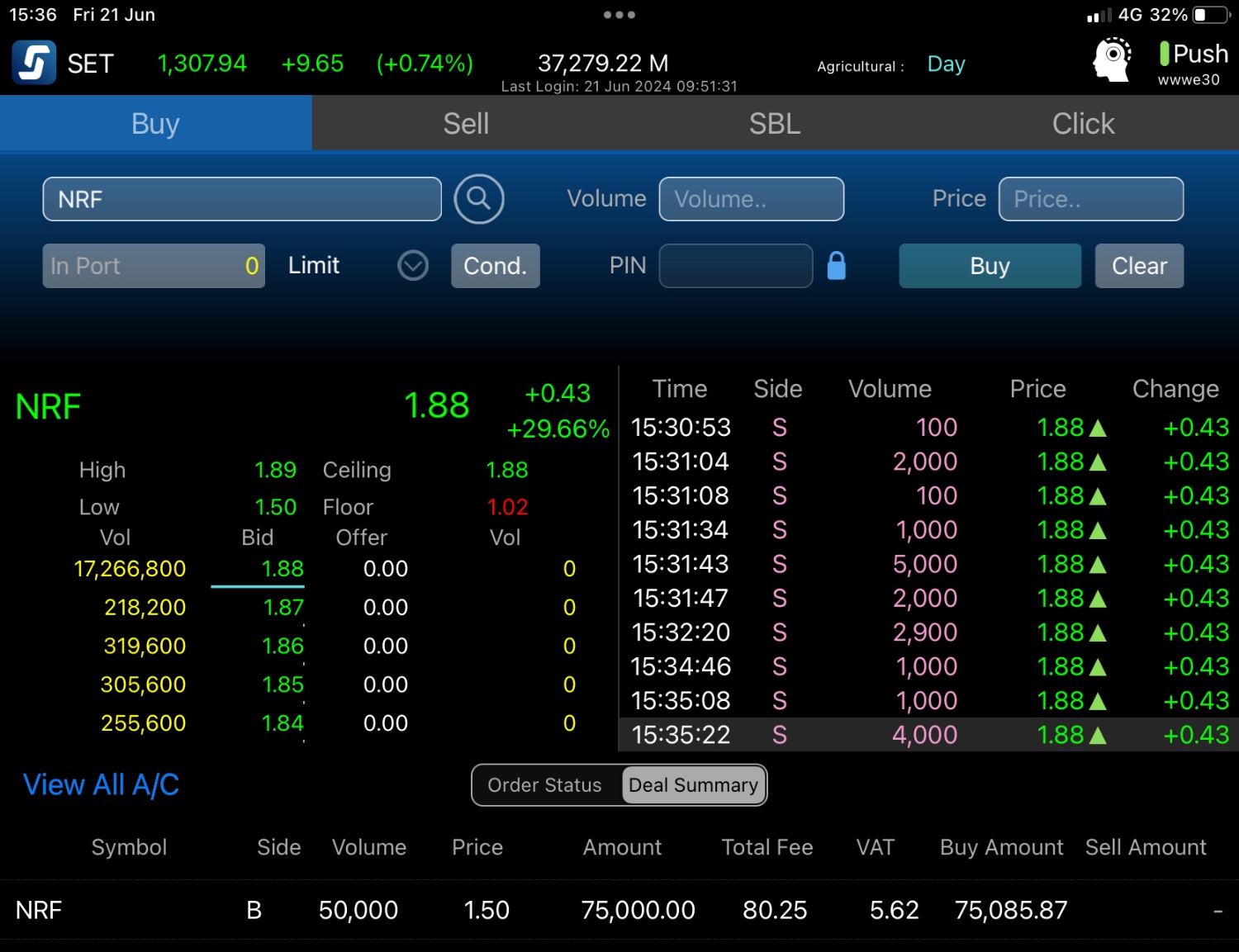The image size is (1239, 952).
Task: Select bid price 1.85
Action: [x=282, y=684]
